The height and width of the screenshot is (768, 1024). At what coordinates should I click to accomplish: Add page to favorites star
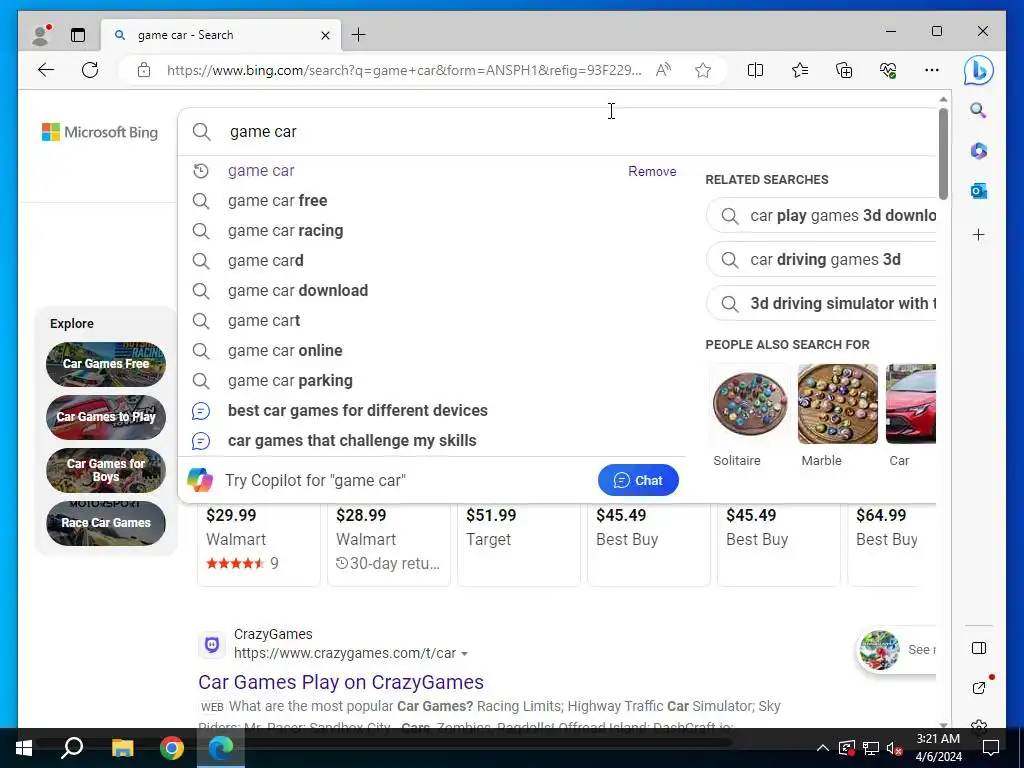point(703,70)
